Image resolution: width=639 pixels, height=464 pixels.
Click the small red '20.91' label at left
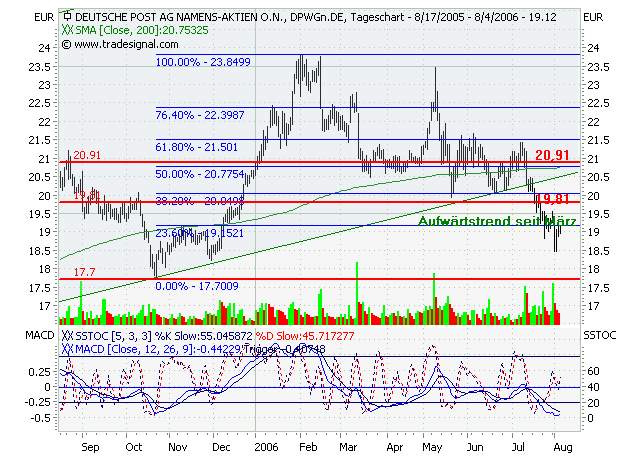point(87,155)
